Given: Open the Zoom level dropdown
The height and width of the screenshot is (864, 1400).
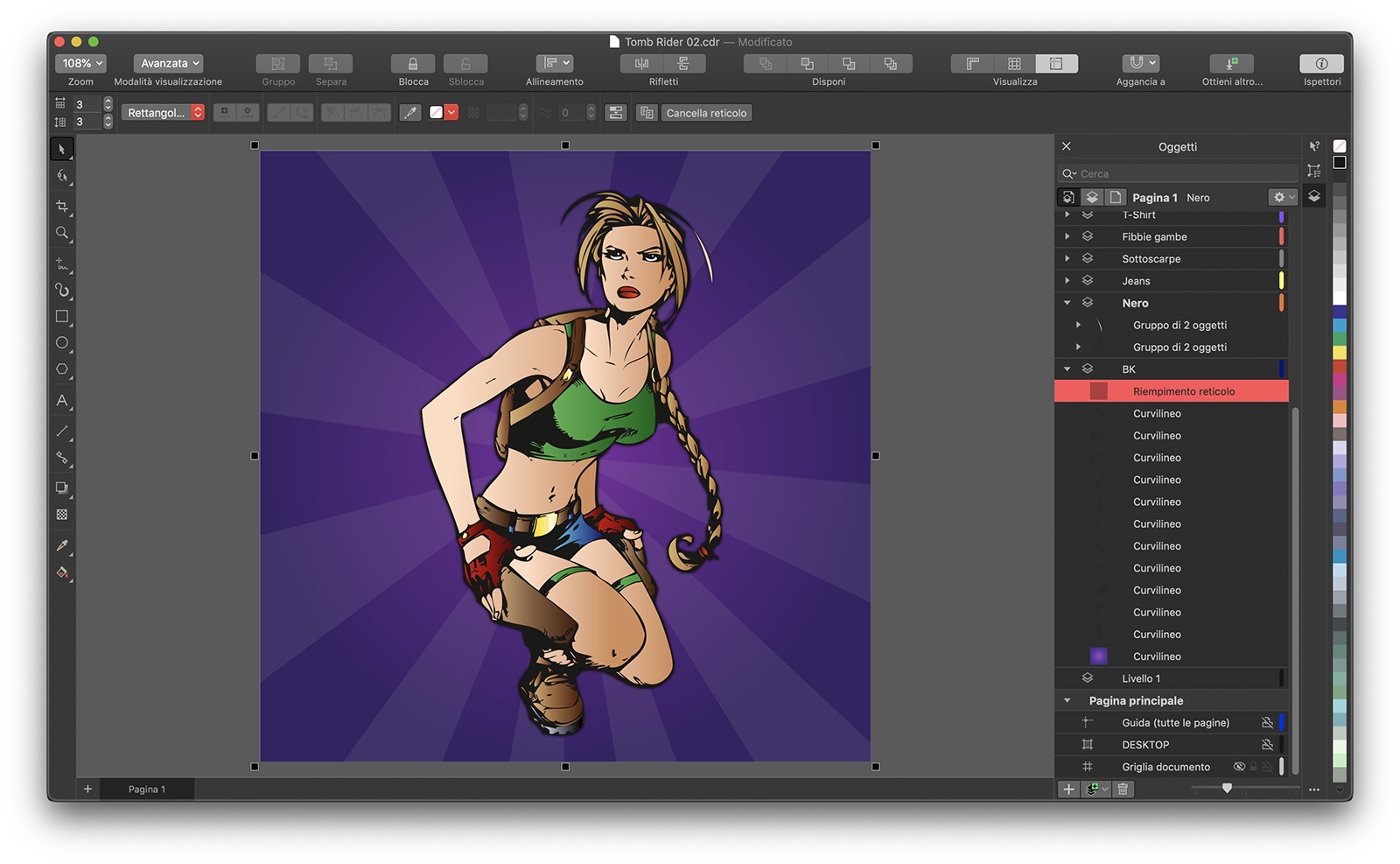Looking at the screenshot, I should pyautogui.click(x=81, y=63).
